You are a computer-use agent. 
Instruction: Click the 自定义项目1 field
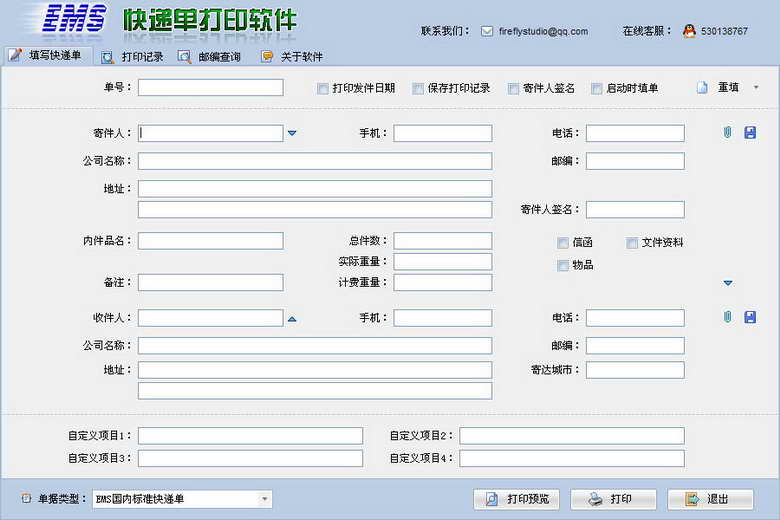[x=250, y=436]
